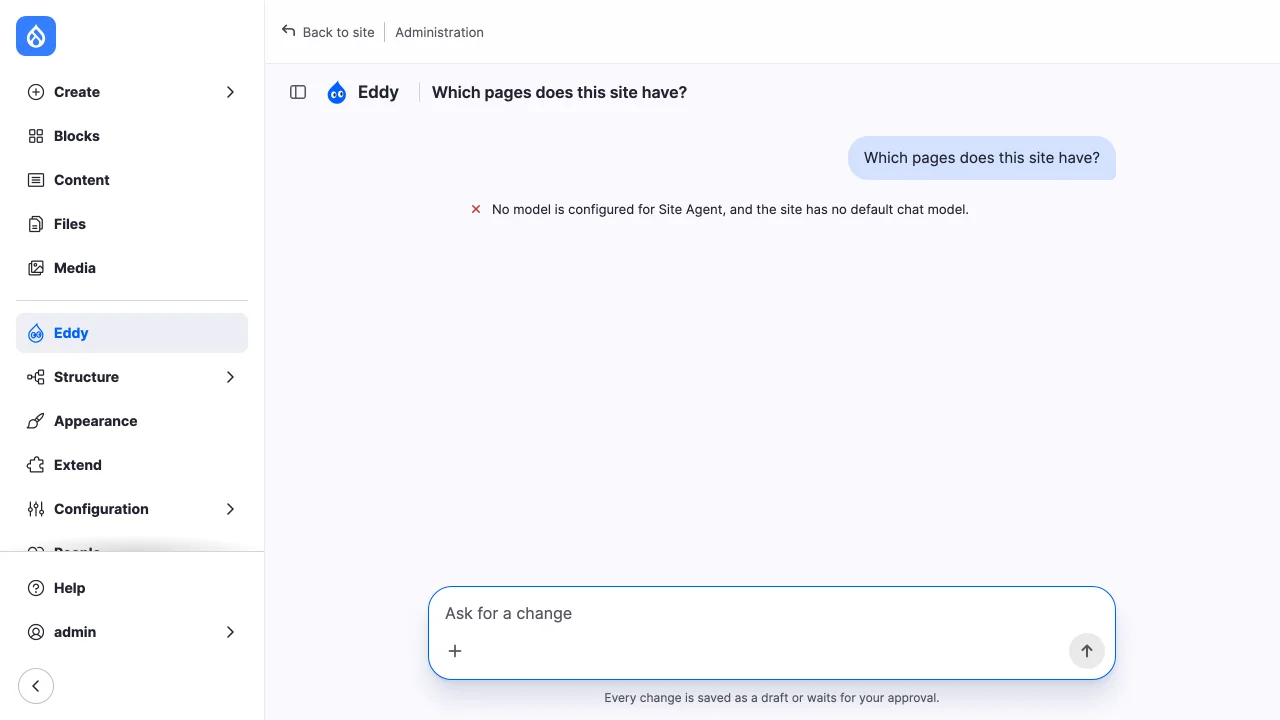Click the Appearance paintbrush icon
Viewport: 1280px width, 720px height.
(x=36, y=421)
